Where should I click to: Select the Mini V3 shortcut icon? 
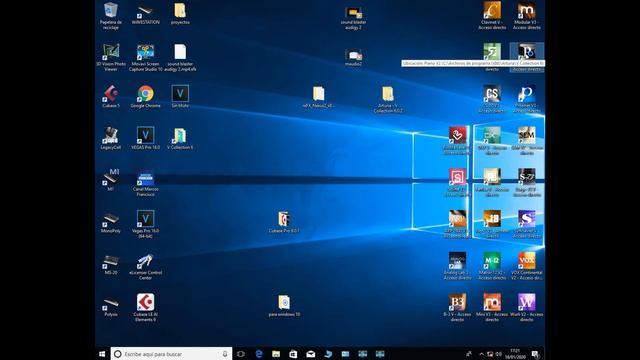492,308
